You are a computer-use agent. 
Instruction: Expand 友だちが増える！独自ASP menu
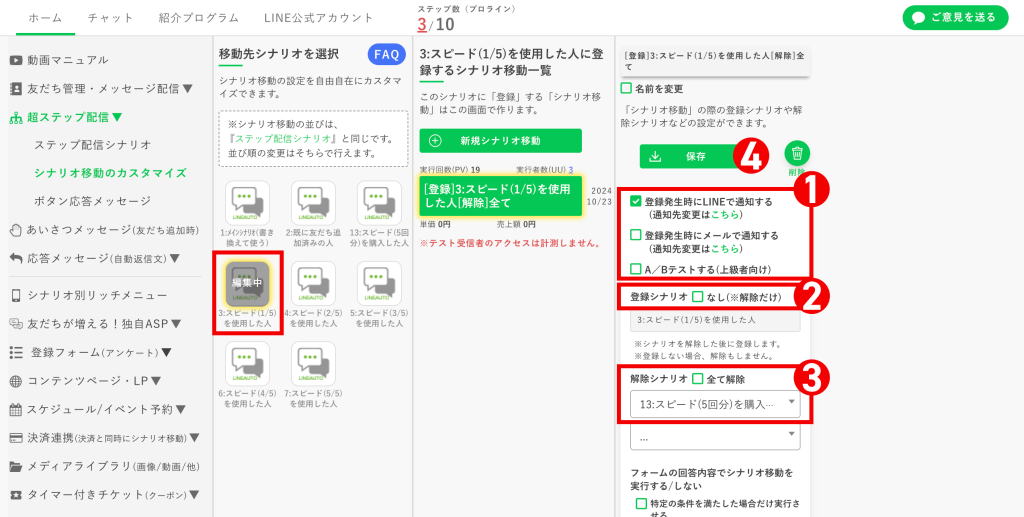click(95, 323)
